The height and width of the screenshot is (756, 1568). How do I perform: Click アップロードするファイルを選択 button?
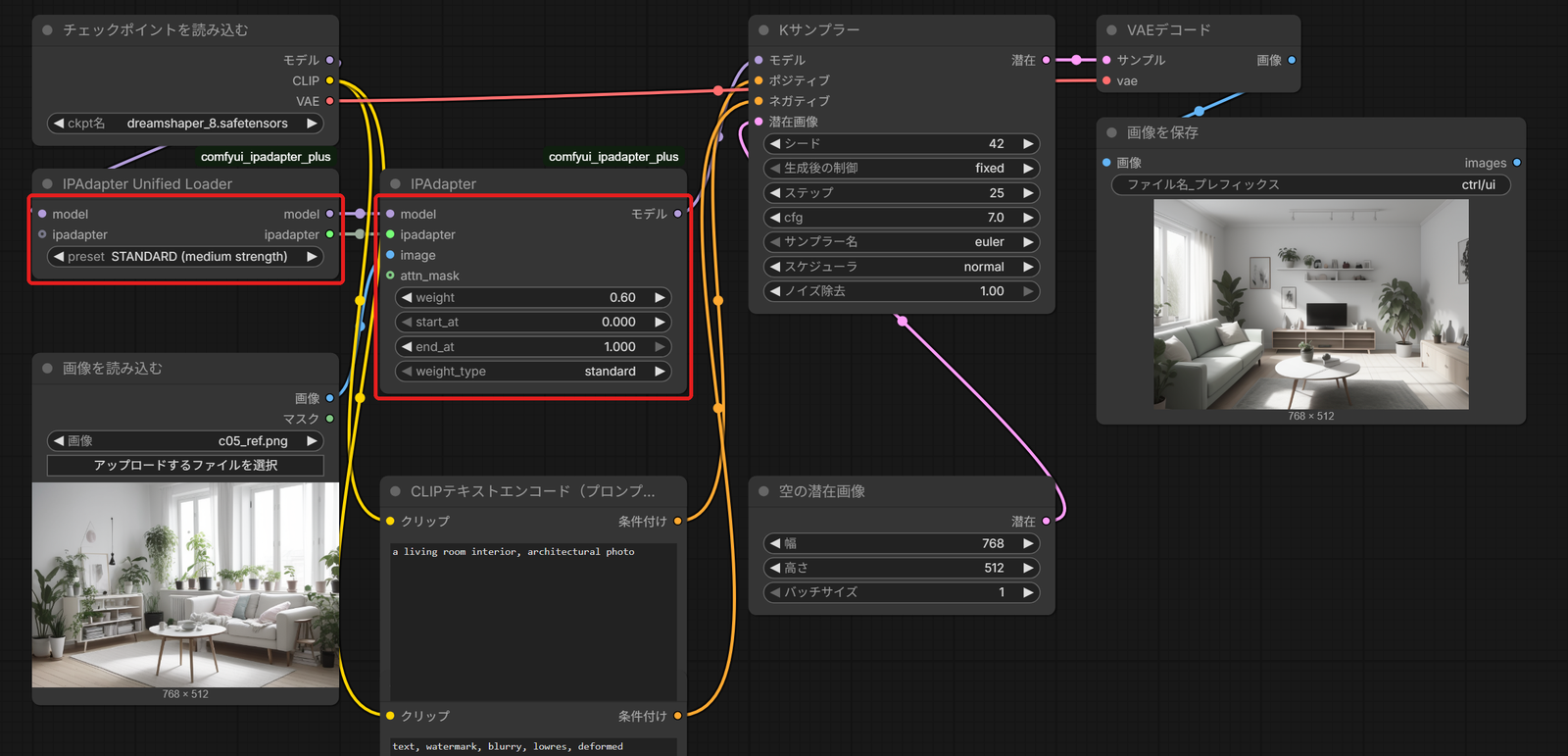185,465
